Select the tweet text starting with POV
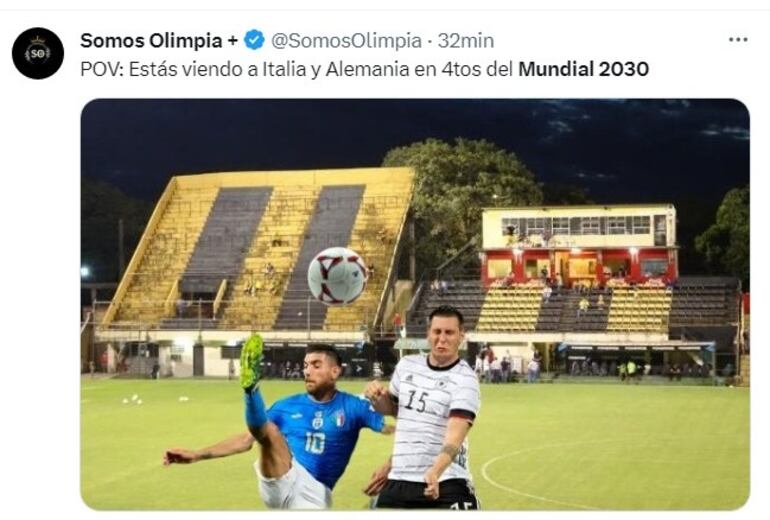This screenshot has width=770, height=520. 364,69
